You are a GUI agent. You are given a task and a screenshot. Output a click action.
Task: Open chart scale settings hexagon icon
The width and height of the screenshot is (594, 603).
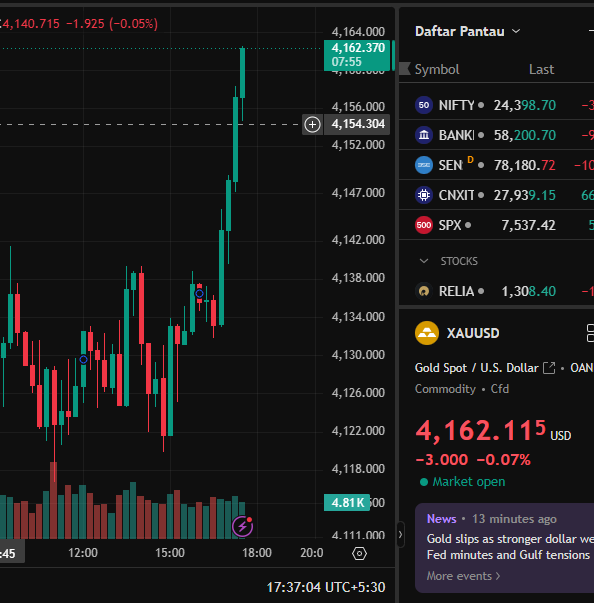[359, 553]
